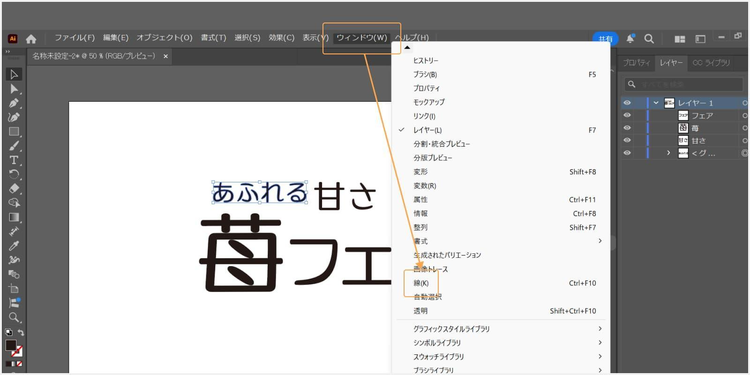Click the search magnifier in top bar
This screenshot has width=750, height=375.
[x=649, y=39]
